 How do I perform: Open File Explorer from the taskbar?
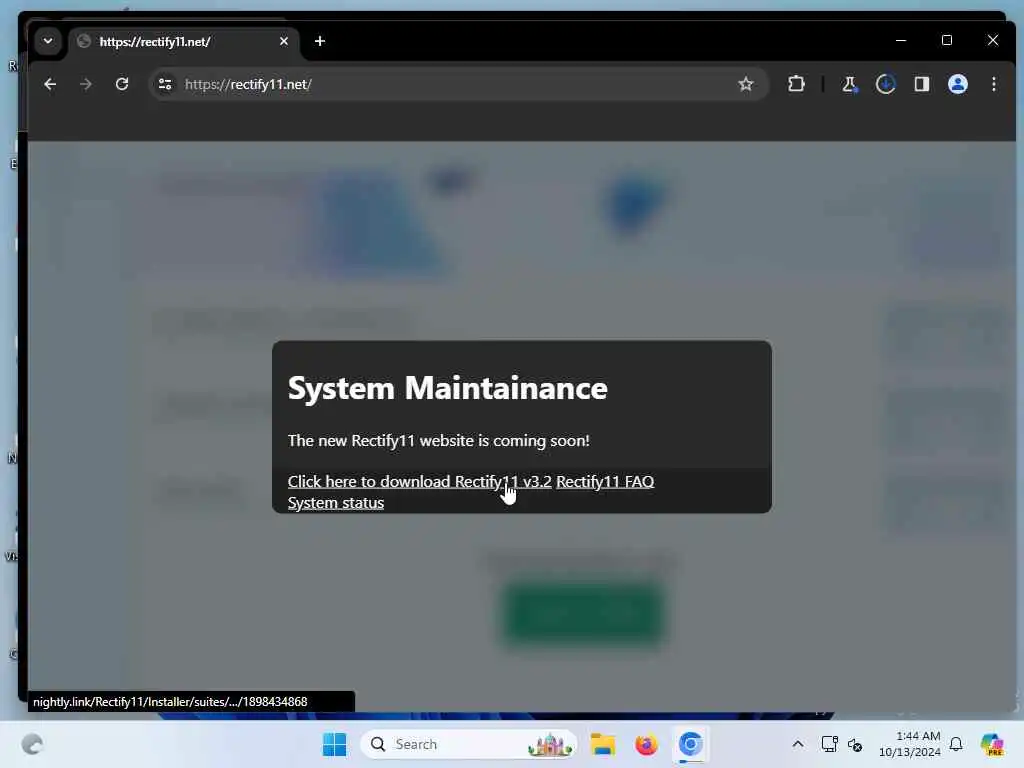(602, 744)
